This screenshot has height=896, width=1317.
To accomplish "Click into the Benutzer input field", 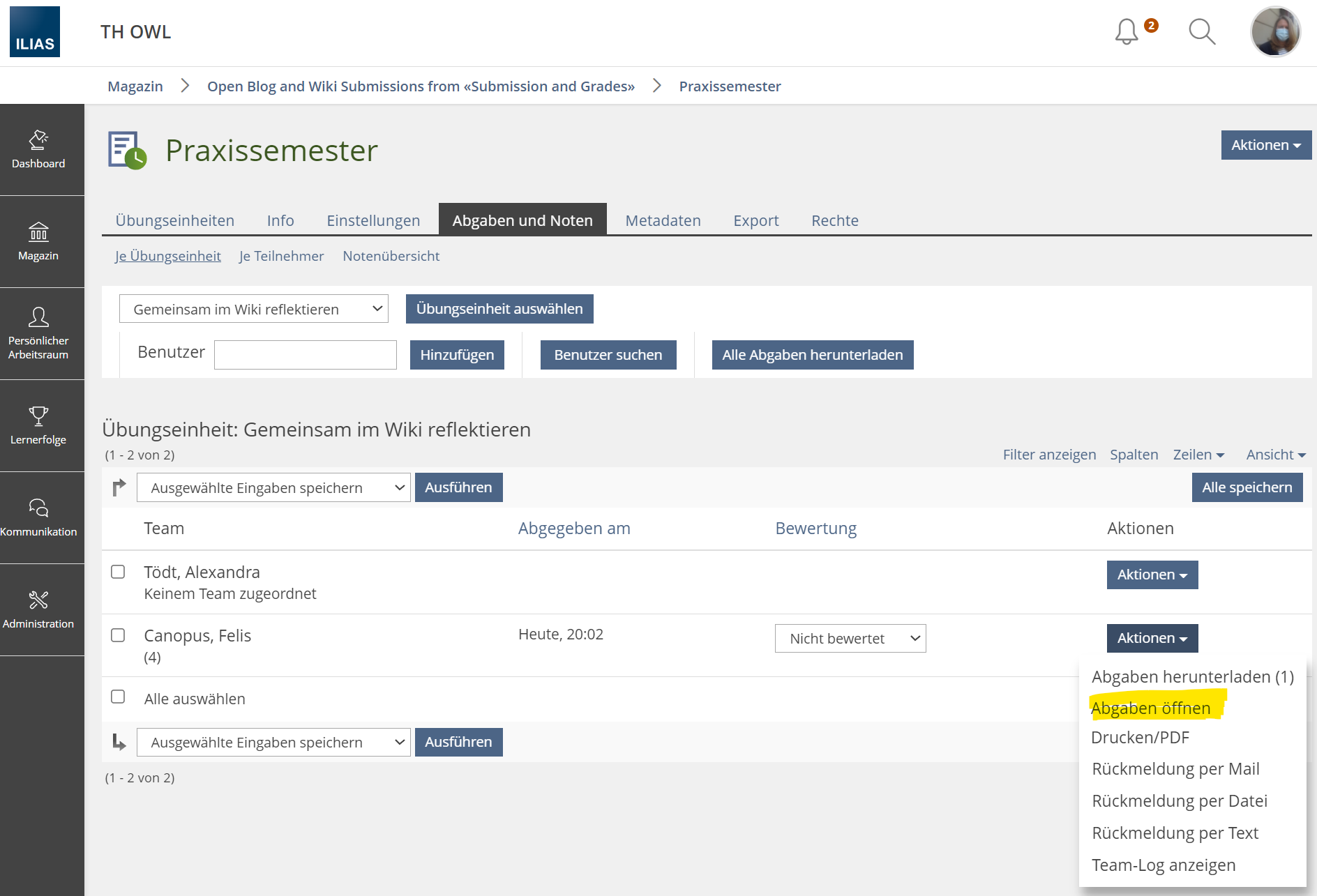I will click(306, 355).
